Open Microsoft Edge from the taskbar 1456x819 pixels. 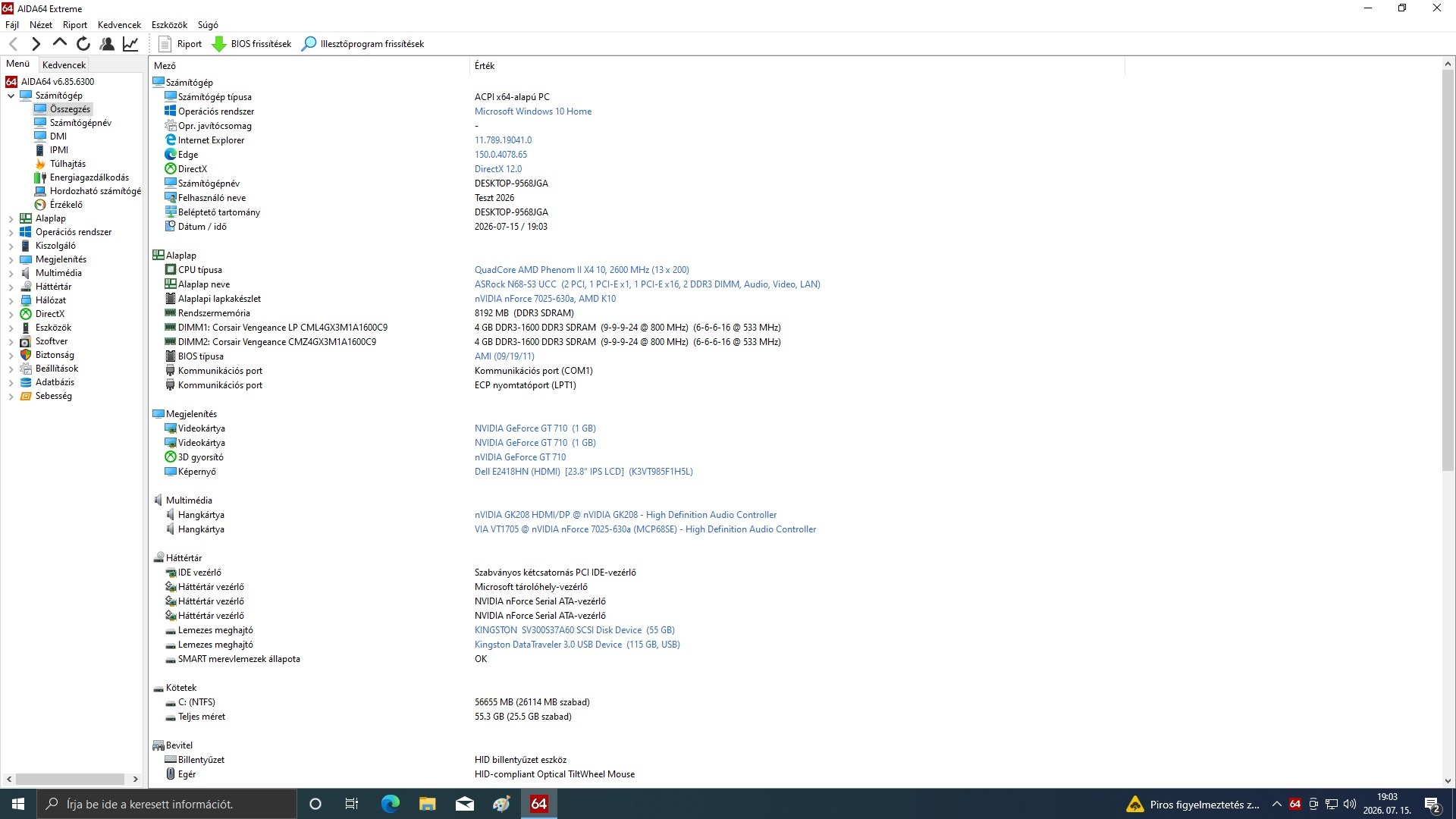(390, 804)
